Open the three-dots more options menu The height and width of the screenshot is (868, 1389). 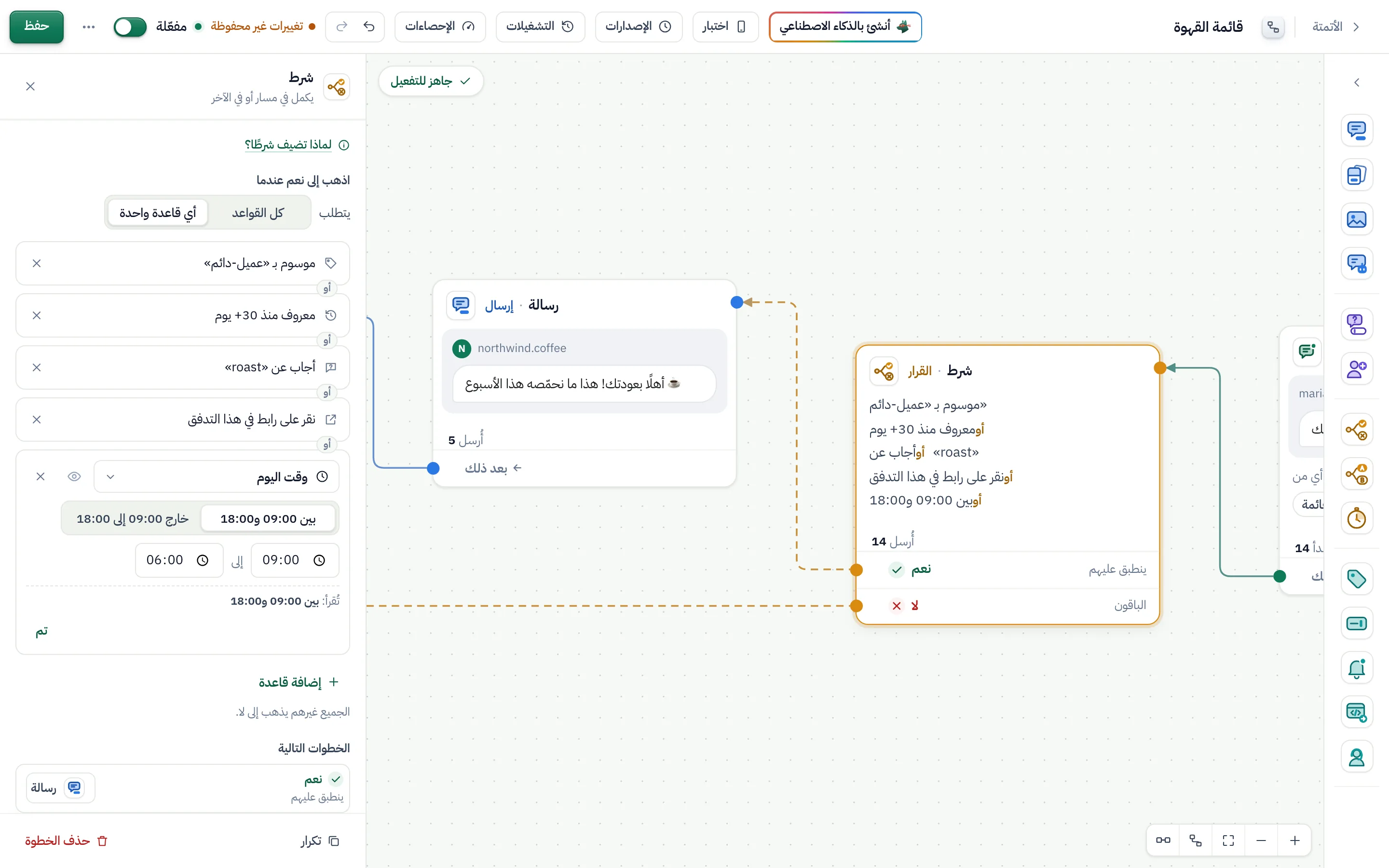coord(88,27)
